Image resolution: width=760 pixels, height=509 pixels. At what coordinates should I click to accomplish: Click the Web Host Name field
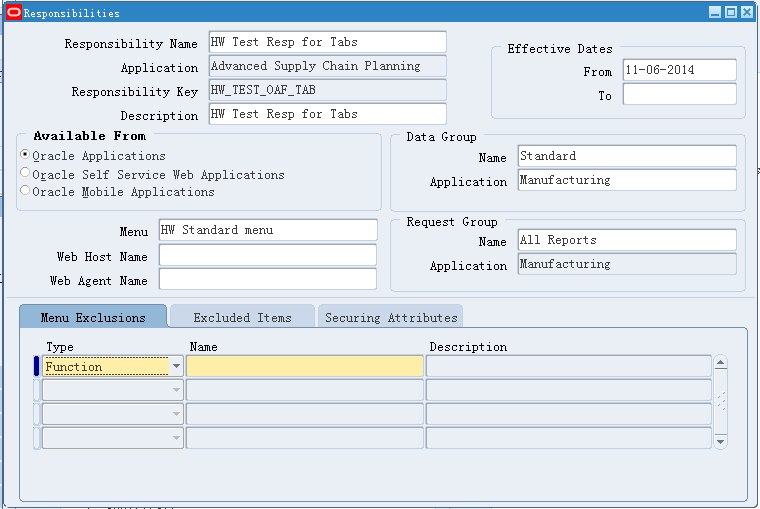point(268,255)
